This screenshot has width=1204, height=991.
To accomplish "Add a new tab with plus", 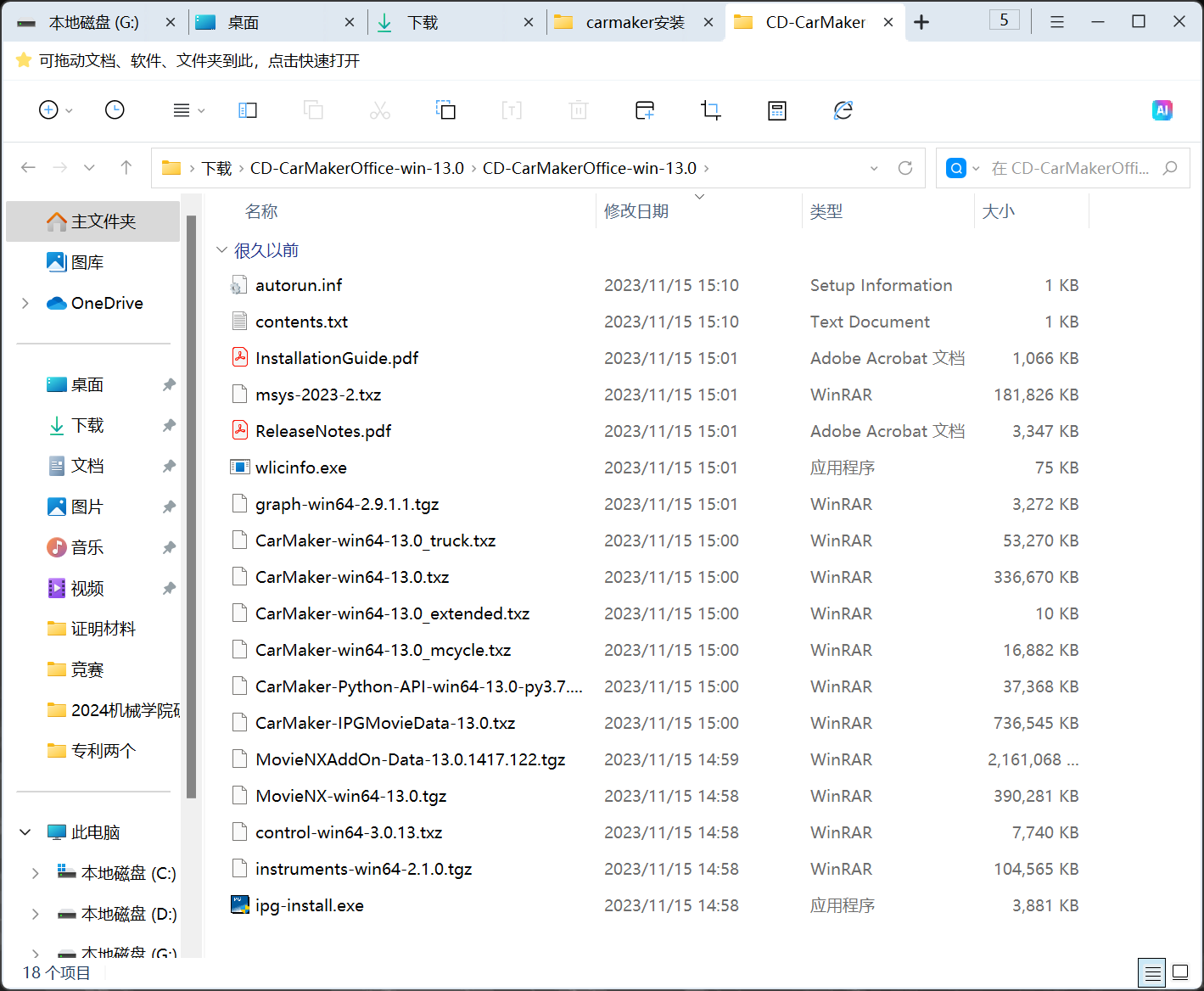I will click(921, 23).
